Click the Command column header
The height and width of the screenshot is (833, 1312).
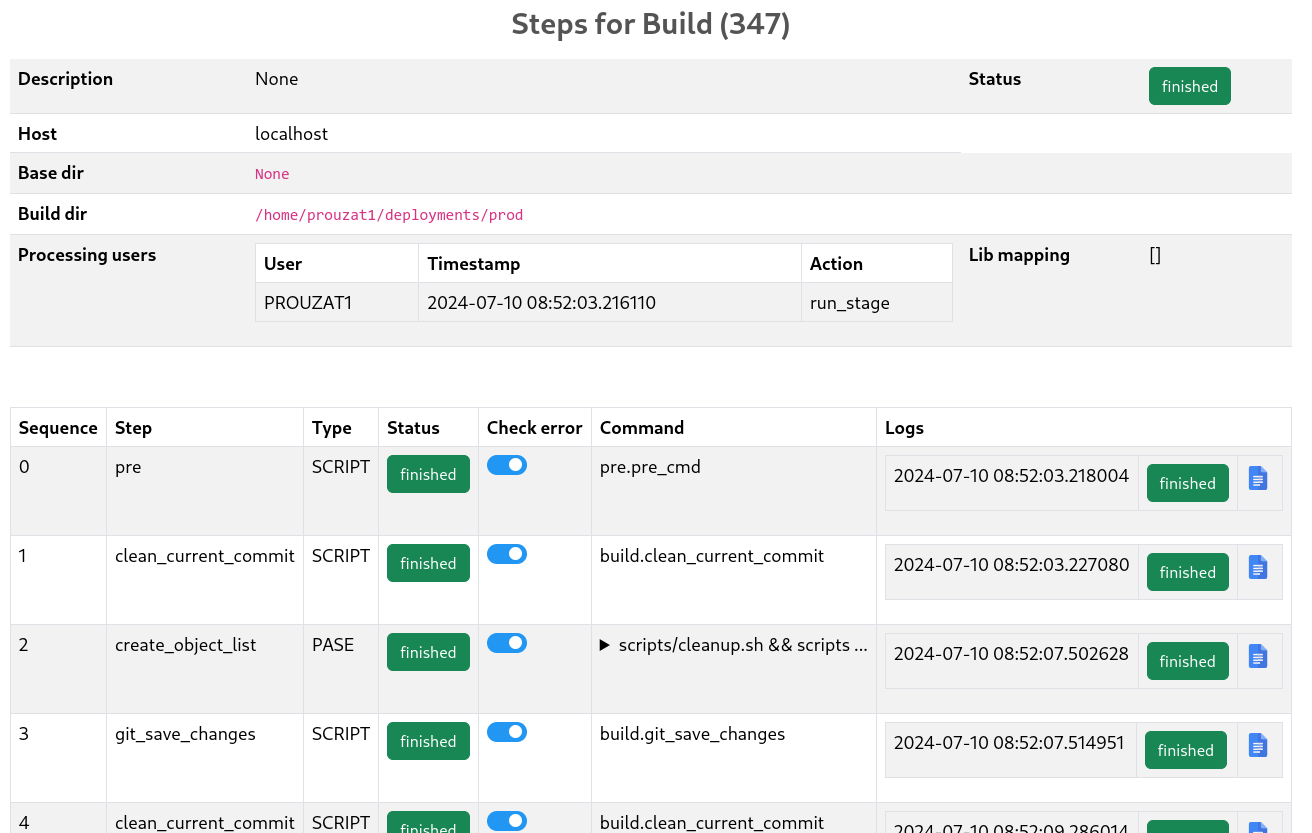pos(642,427)
